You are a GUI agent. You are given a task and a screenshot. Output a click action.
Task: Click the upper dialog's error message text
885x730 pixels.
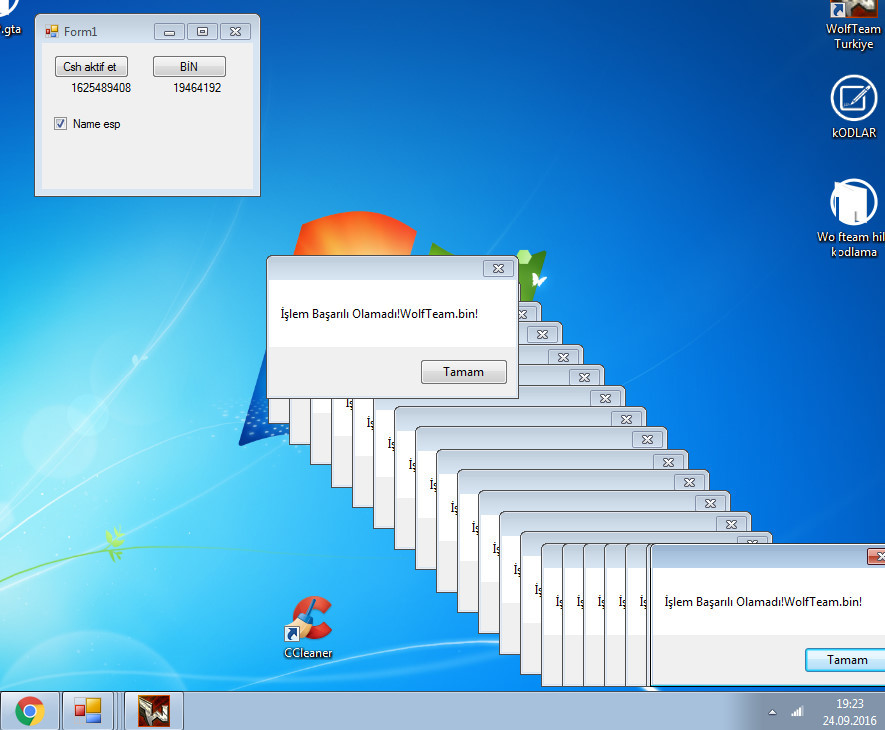pos(379,314)
